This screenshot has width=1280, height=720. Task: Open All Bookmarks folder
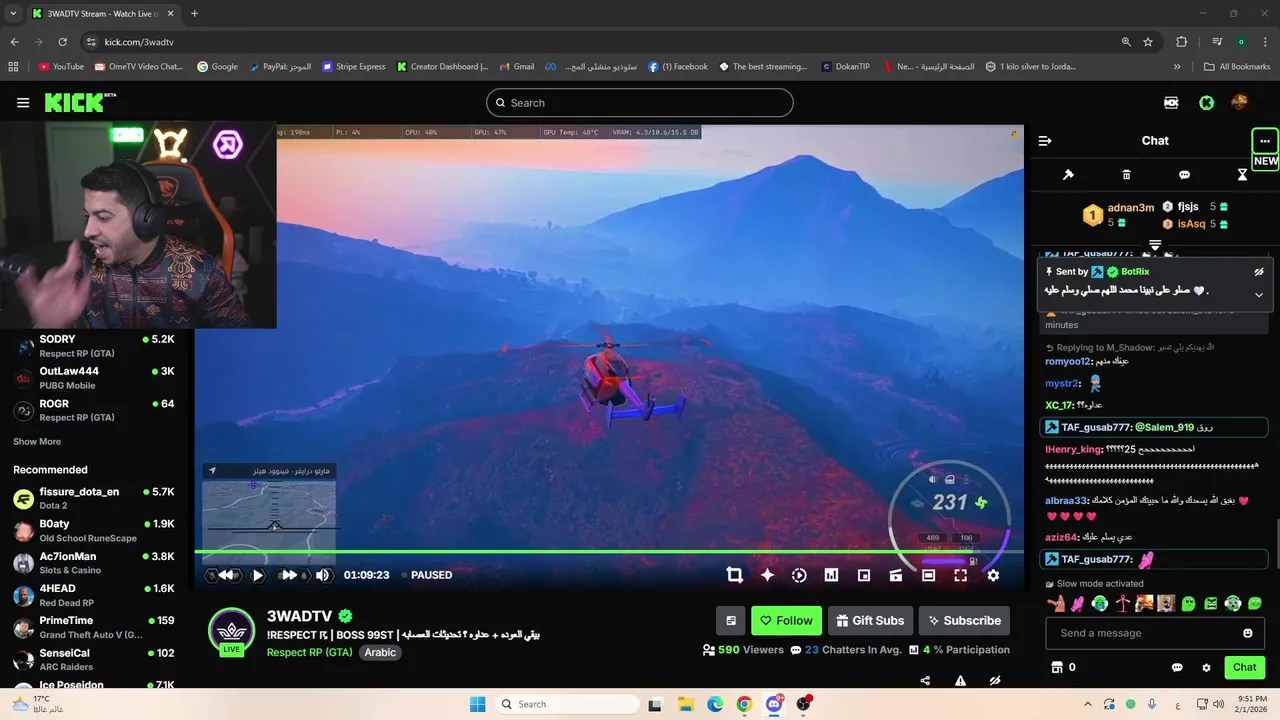(x=1237, y=67)
